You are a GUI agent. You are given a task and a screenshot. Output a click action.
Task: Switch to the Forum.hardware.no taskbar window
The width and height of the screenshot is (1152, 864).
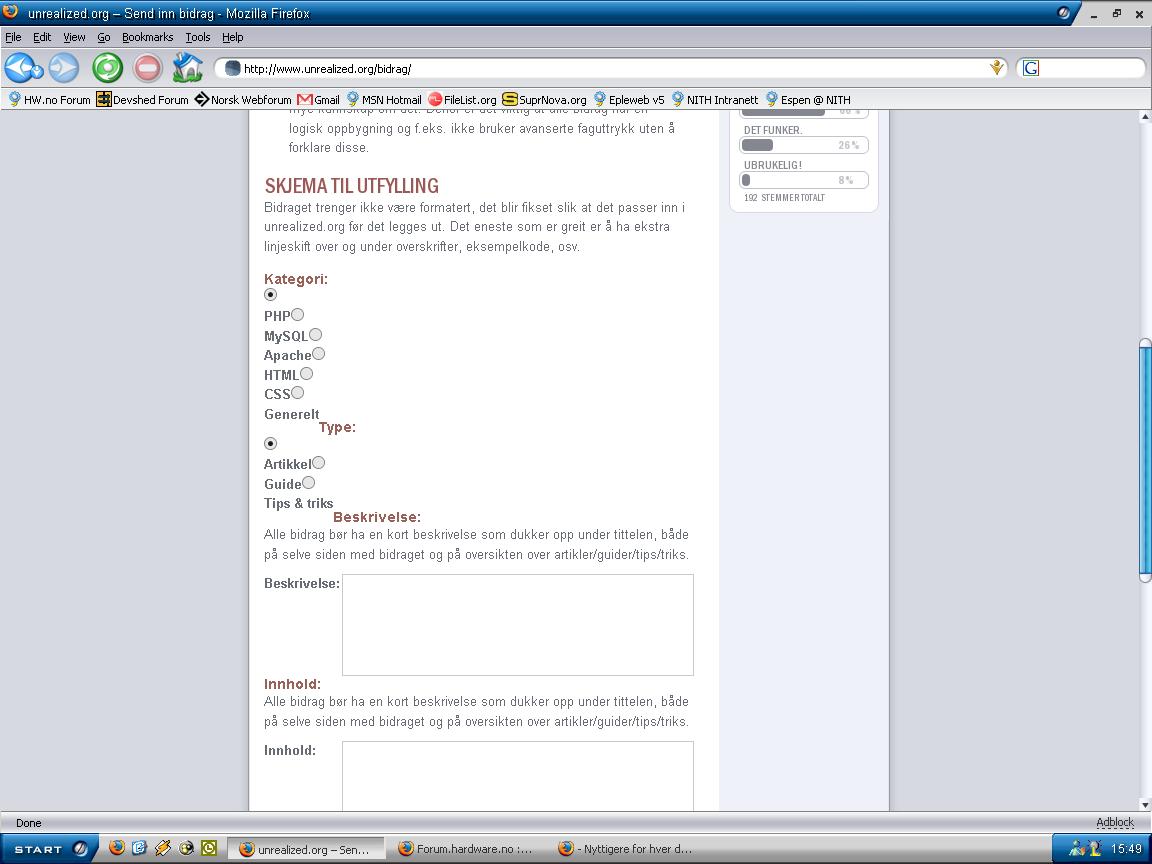tap(467, 849)
